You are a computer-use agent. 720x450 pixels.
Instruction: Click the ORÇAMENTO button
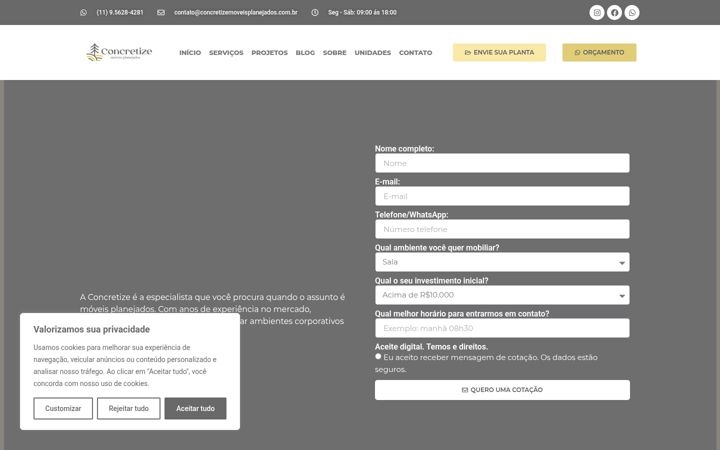tap(599, 52)
